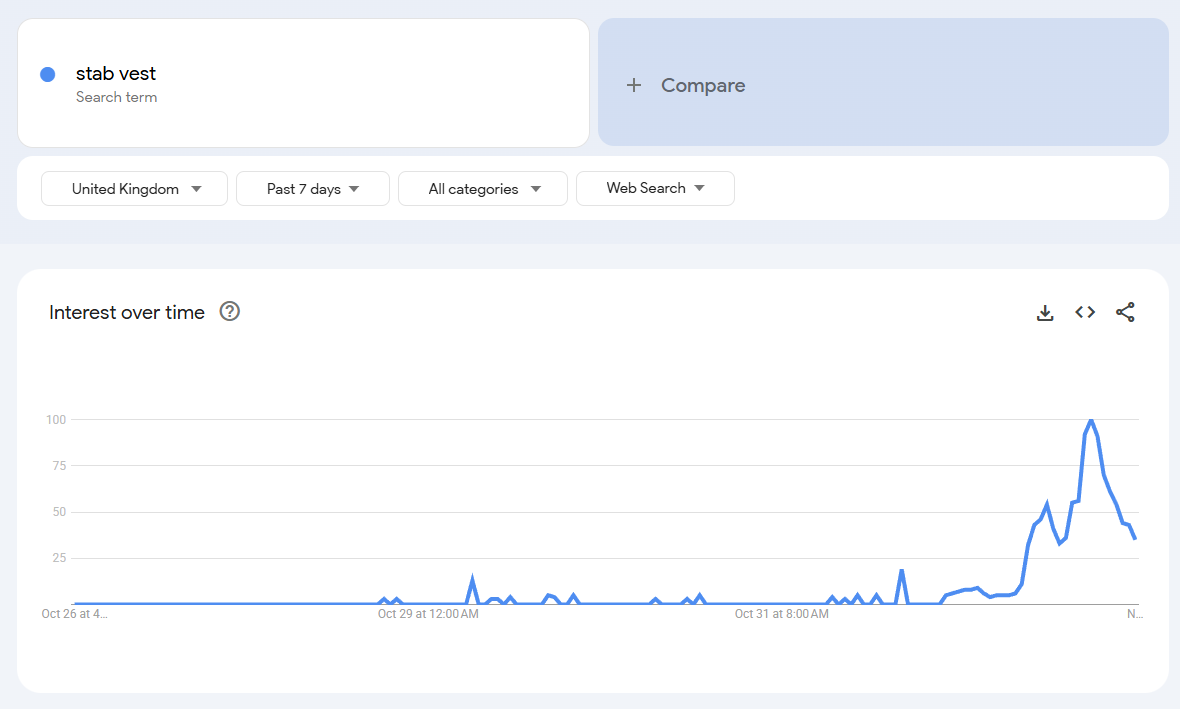Click the plus icon to add comparison
This screenshot has width=1180, height=709.
pyautogui.click(x=634, y=85)
